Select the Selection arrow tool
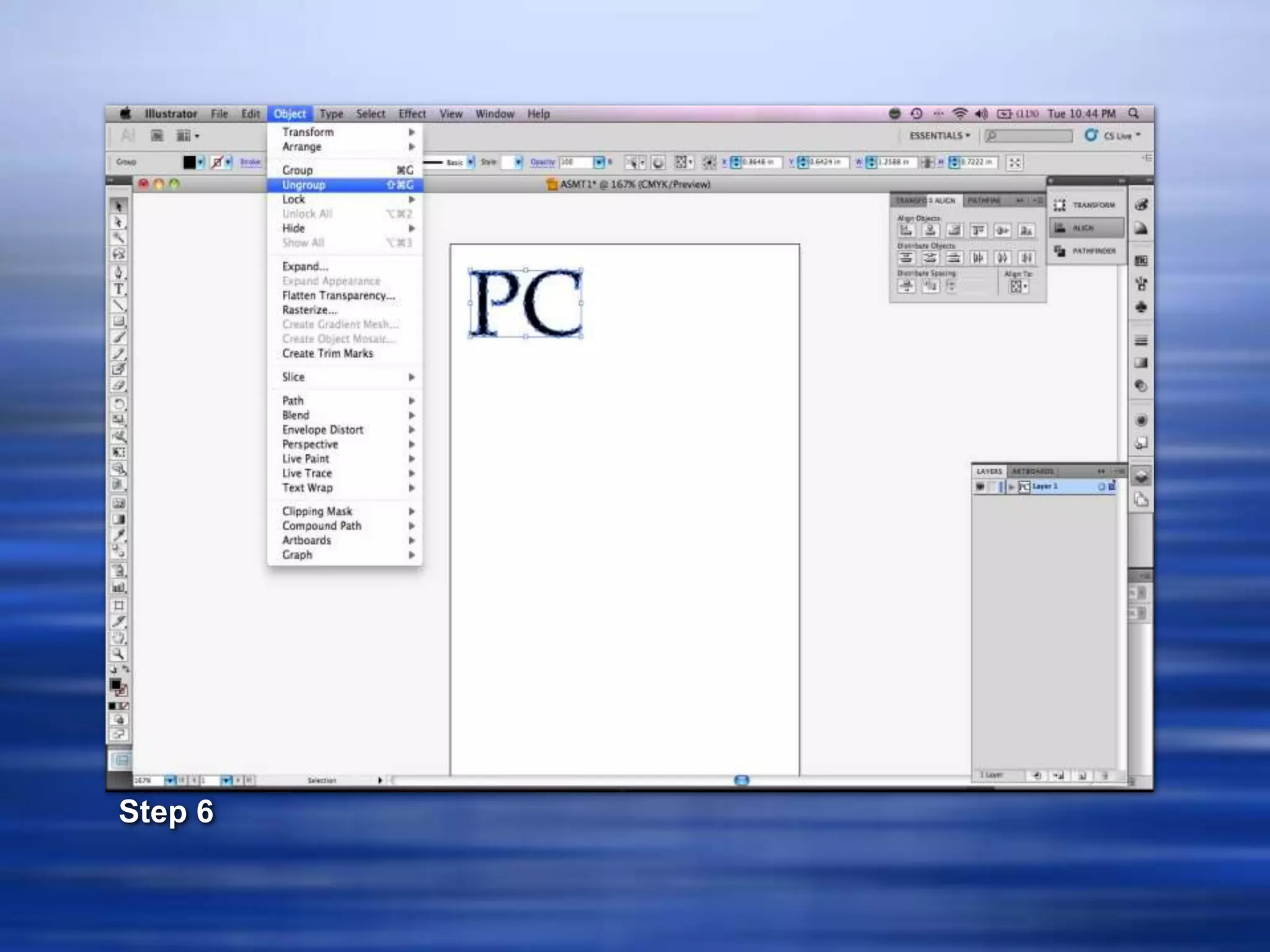1270x952 pixels. [118, 205]
